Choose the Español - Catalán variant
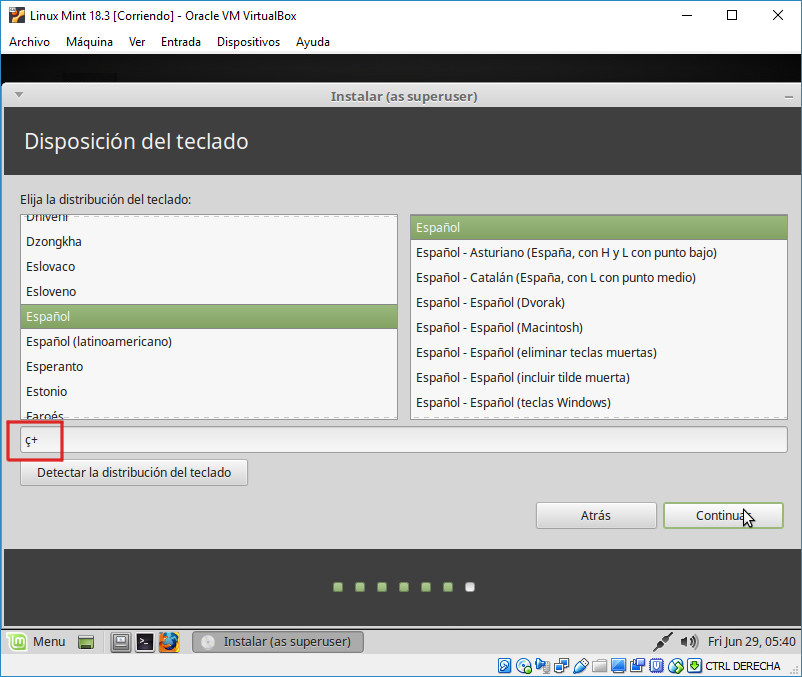The width and height of the screenshot is (802, 677). click(x=598, y=278)
